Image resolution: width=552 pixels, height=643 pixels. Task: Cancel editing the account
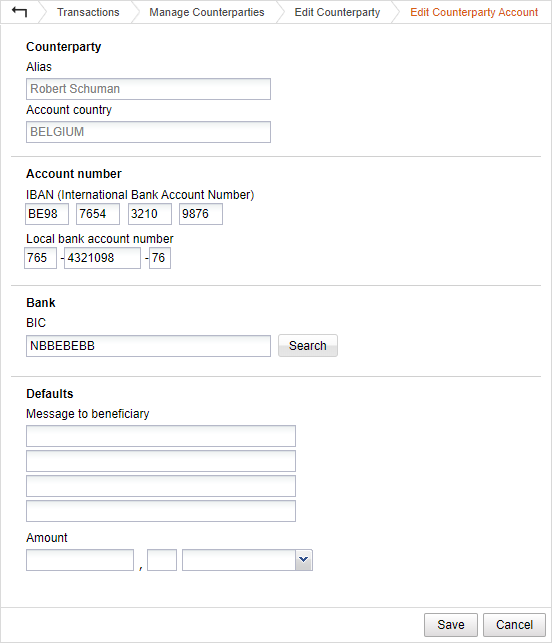(514, 625)
